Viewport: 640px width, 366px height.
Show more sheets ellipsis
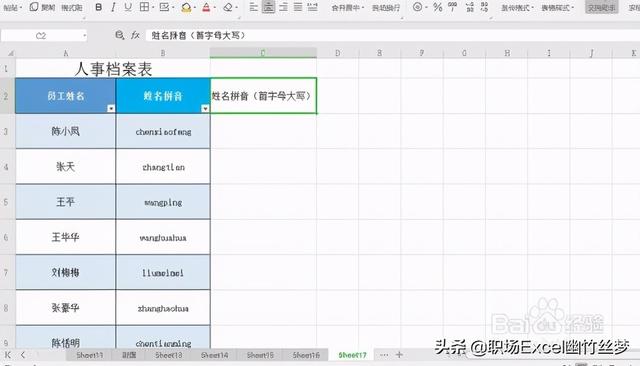click(x=384, y=355)
